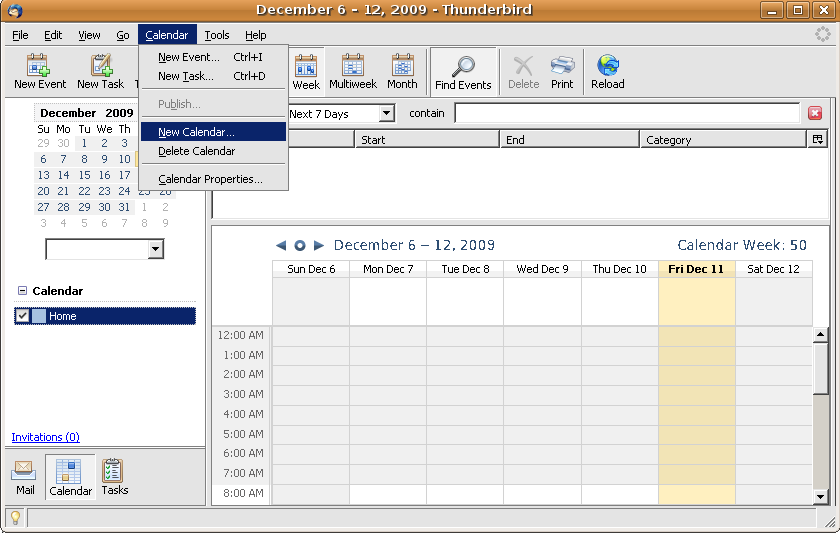This screenshot has height=533, width=840.
Task: Click the New Task toolbar icon
Action: 101,65
